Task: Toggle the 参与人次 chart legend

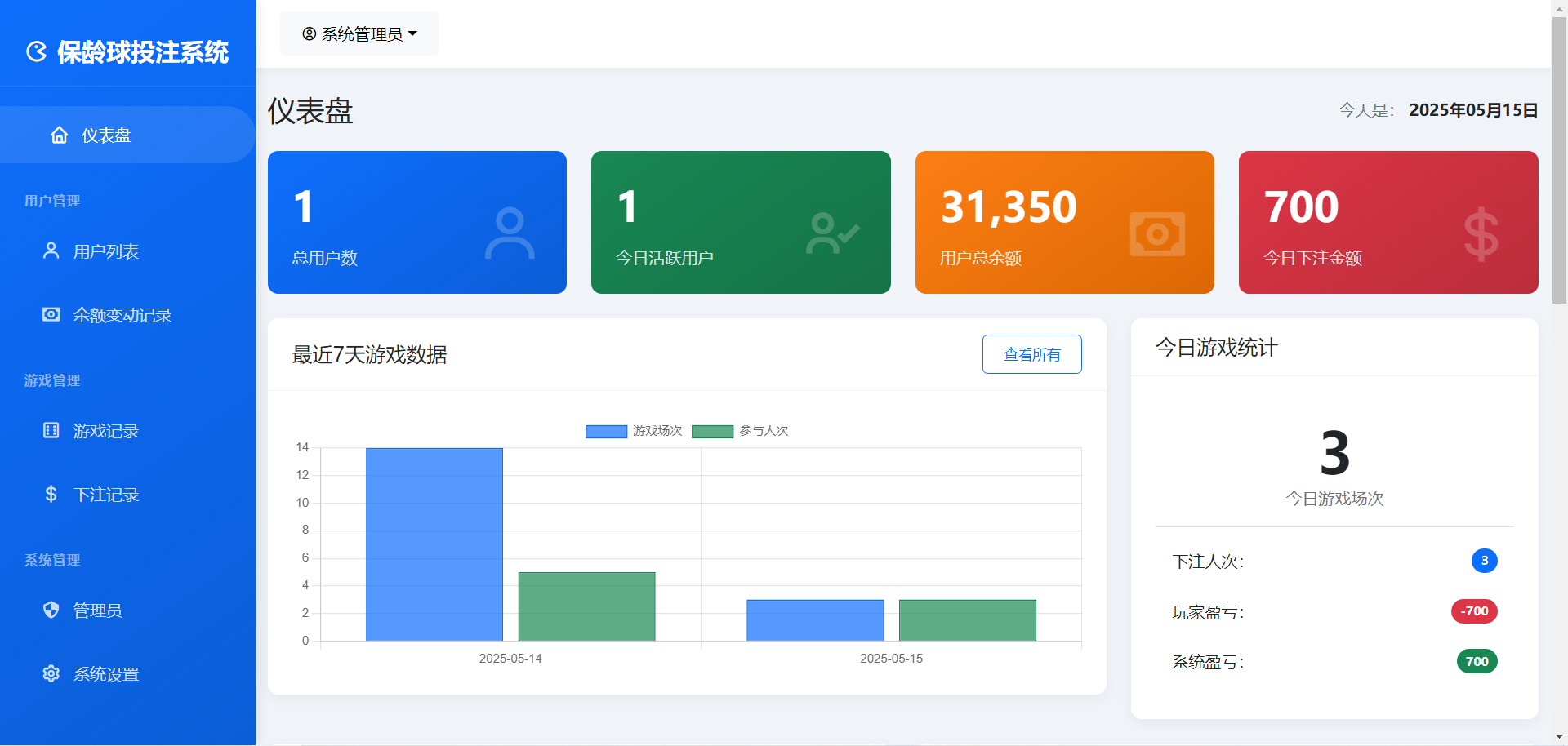Action: coord(740,431)
